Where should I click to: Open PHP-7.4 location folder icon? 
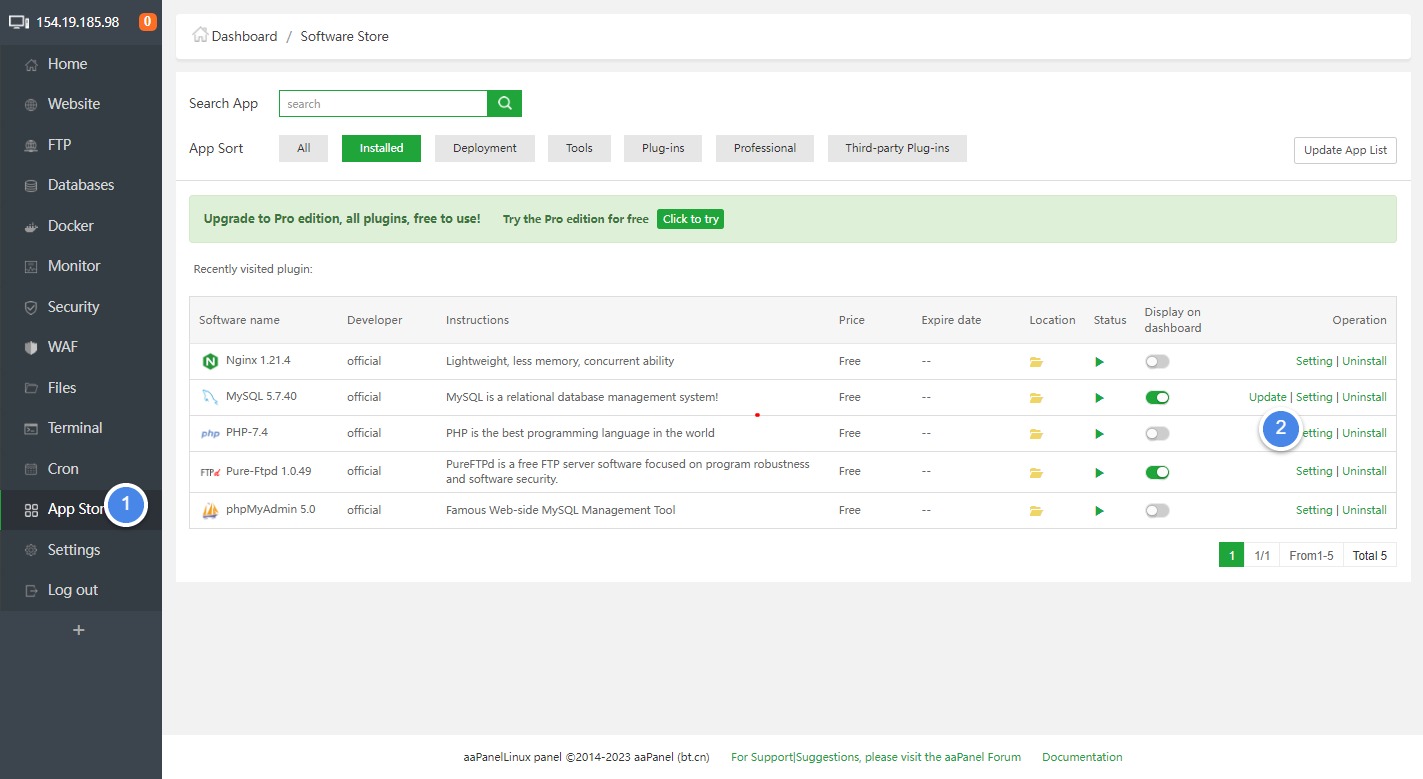[x=1036, y=434]
